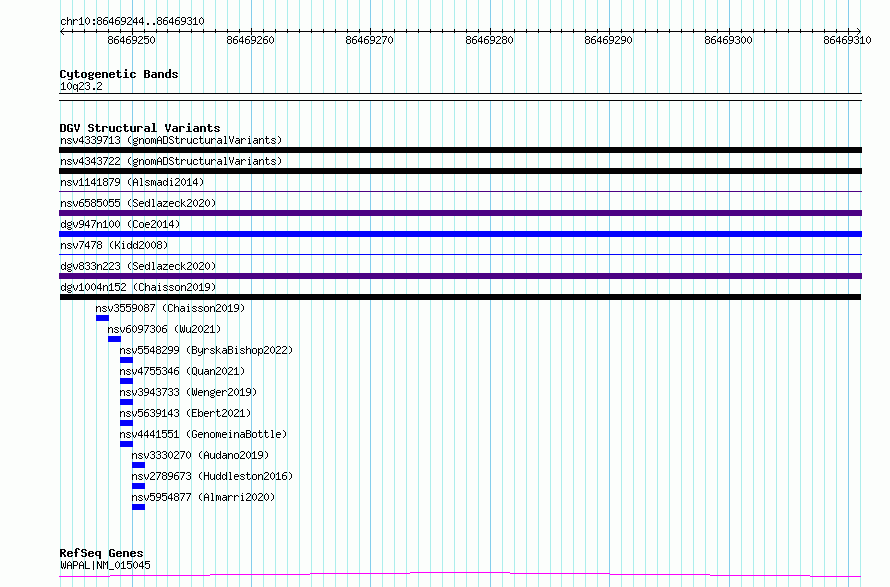The height and width of the screenshot is (587, 890).
Task: Click the blue bar under nsv4441551
Action: click(126, 444)
